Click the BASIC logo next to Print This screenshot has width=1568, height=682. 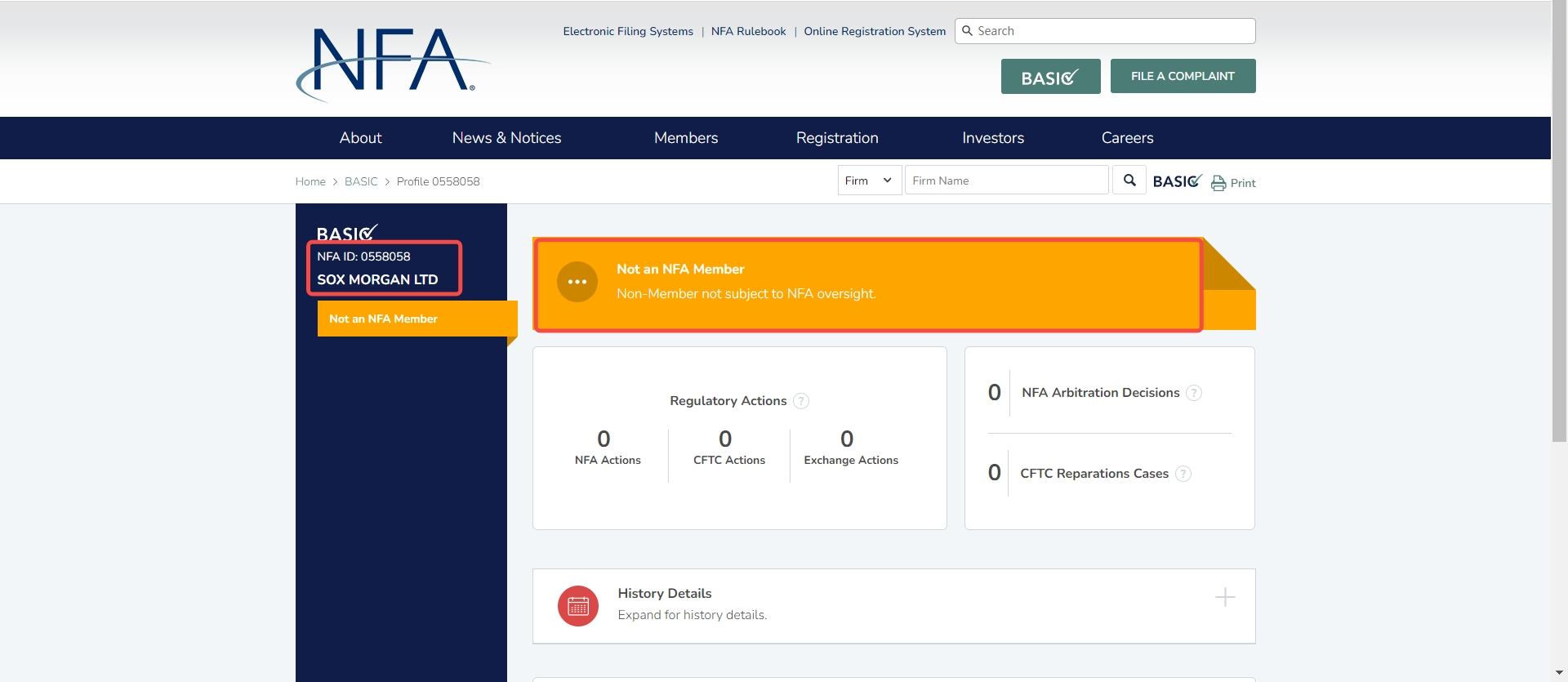click(1177, 181)
